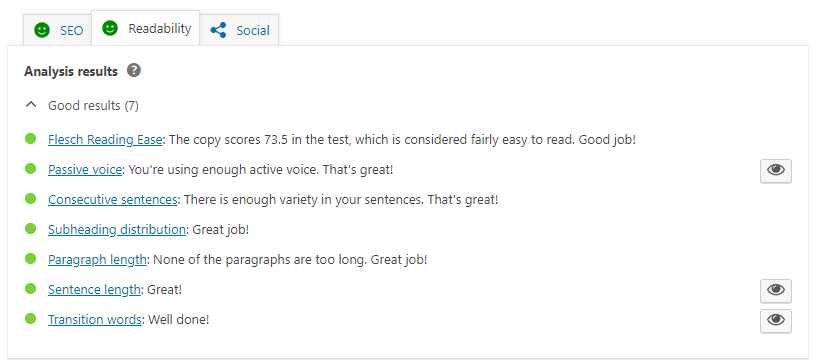Toggle eye highlight for Transition words
The height and width of the screenshot is (362, 816).
coord(775,320)
